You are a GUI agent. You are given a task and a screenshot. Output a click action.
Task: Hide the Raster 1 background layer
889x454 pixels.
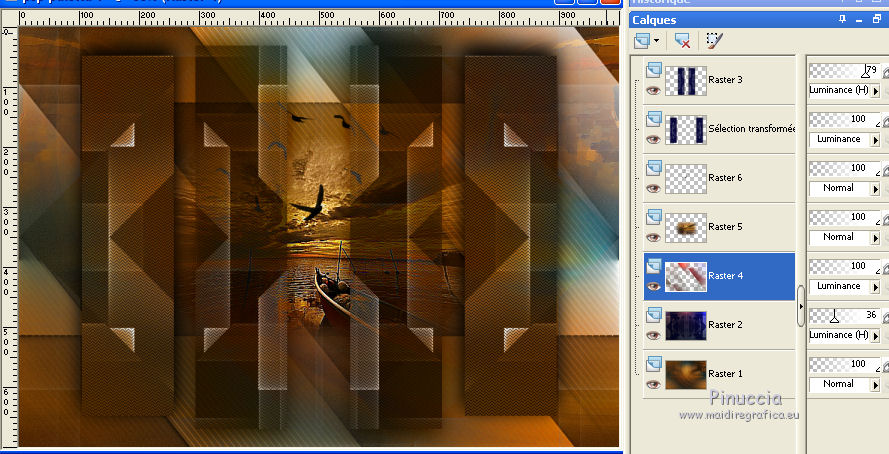[x=654, y=385]
